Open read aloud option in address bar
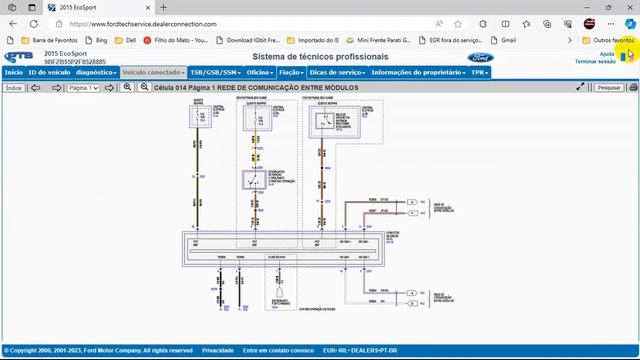 pyautogui.click(x=439, y=24)
